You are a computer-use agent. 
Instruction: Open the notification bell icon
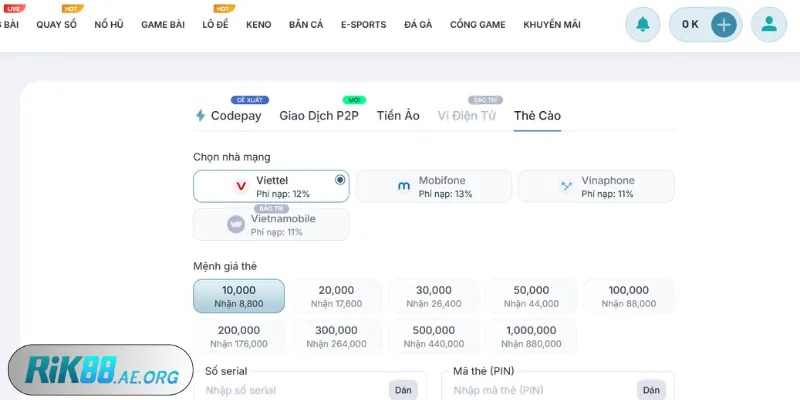click(x=642, y=24)
